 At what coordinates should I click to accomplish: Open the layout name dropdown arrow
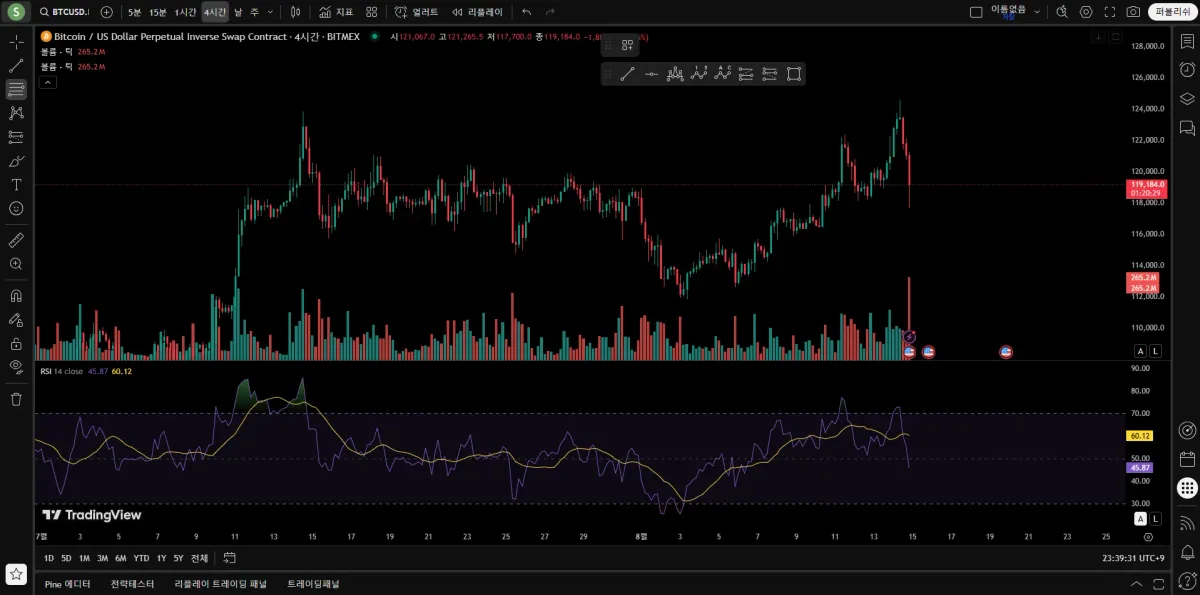1037,12
